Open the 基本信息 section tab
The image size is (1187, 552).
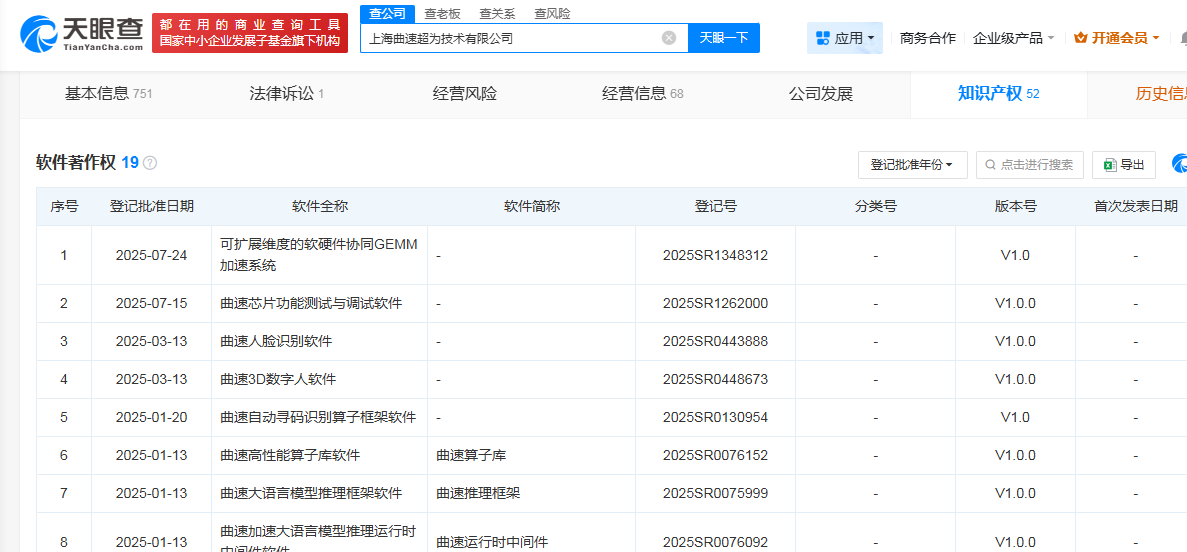coord(108,94)
